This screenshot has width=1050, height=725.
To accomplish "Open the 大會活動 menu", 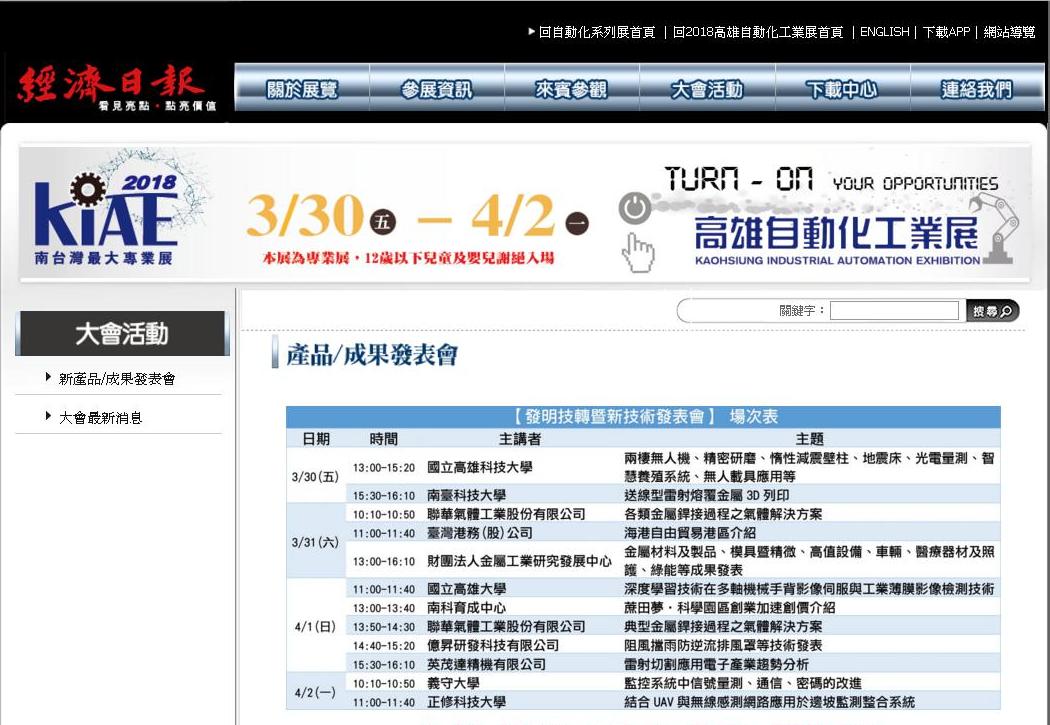I will [707, 88].
